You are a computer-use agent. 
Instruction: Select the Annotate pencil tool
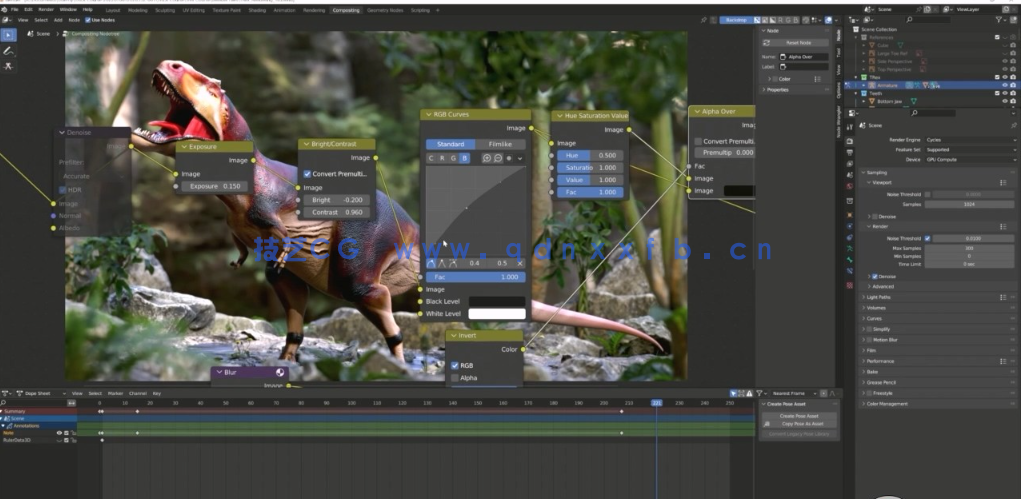coord(8,51)
